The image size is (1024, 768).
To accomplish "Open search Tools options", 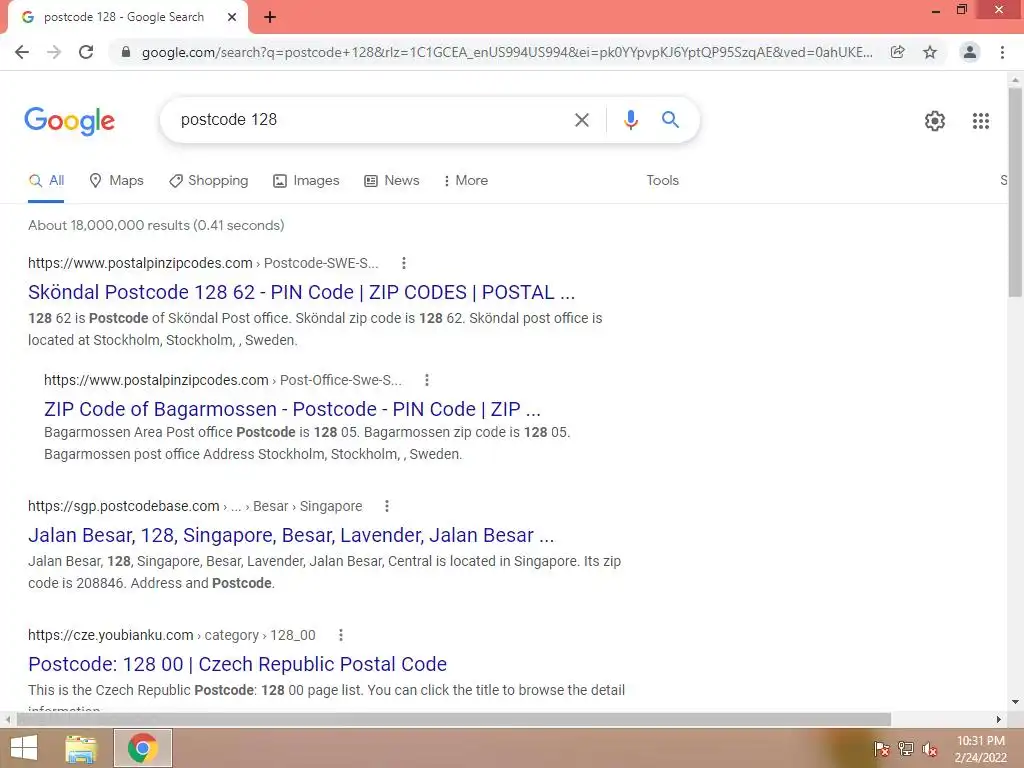I will tap(662, 181).
